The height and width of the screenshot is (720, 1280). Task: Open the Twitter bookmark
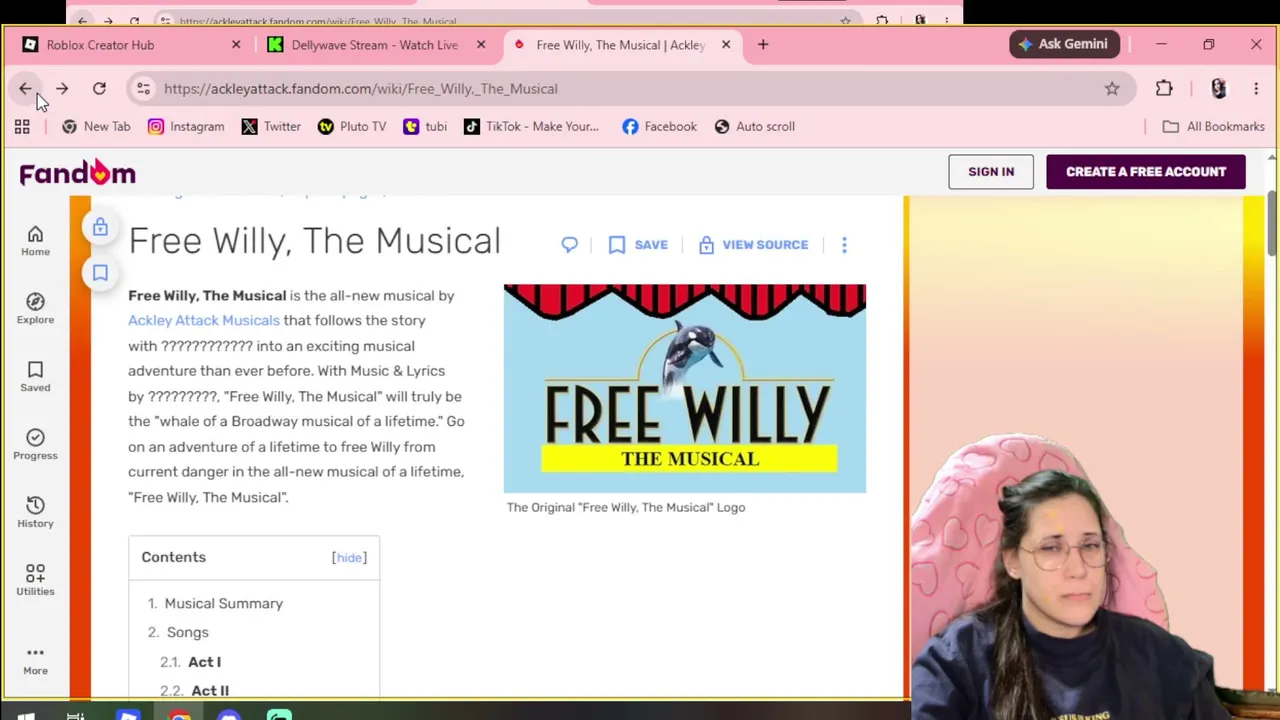tap(271, 126)
